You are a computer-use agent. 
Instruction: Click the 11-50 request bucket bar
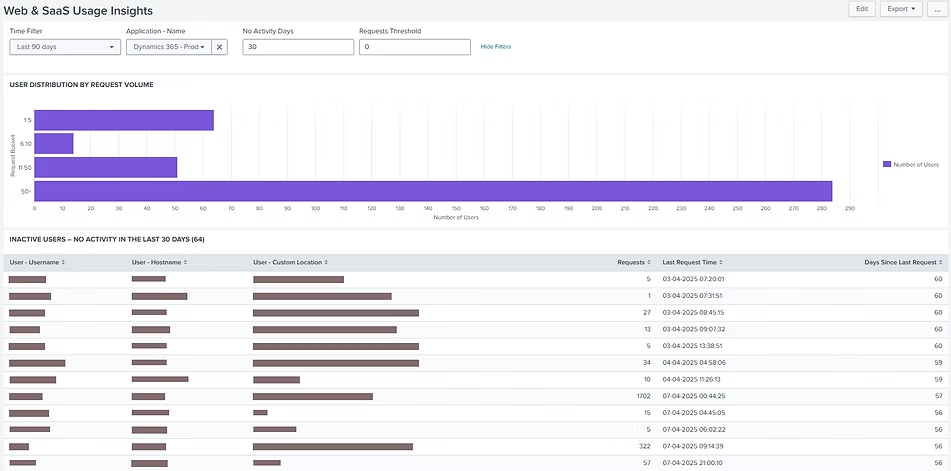click(x=105, y=167)
